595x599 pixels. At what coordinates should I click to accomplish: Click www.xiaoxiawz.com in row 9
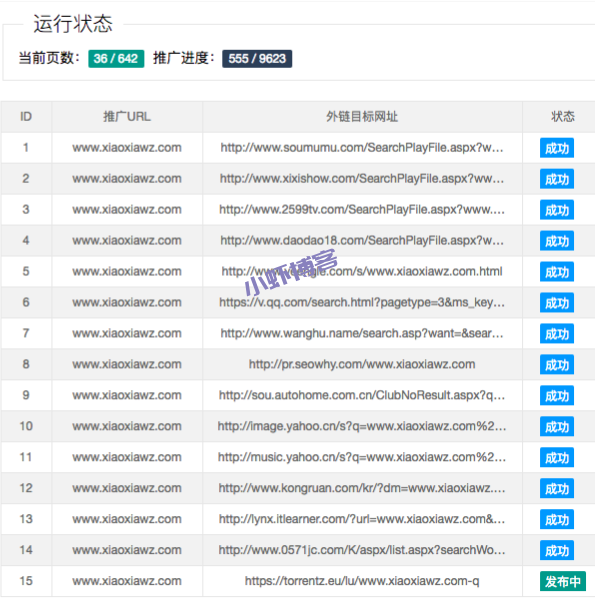127,395
